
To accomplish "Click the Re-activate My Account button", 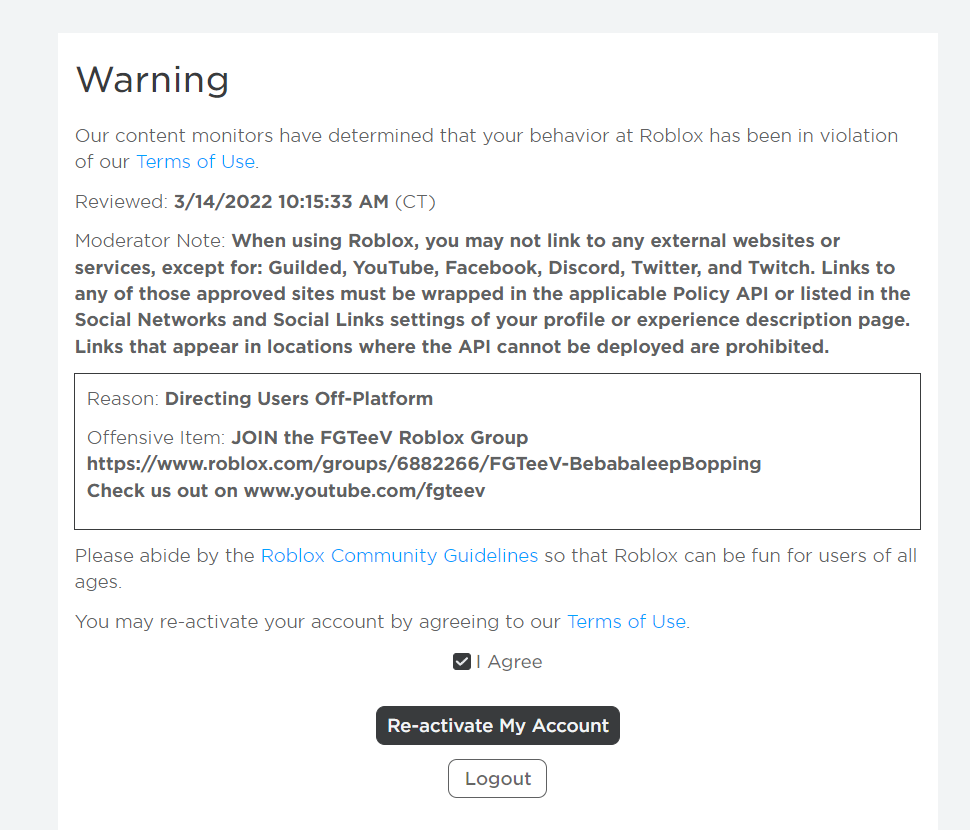I will coord(497,725).
